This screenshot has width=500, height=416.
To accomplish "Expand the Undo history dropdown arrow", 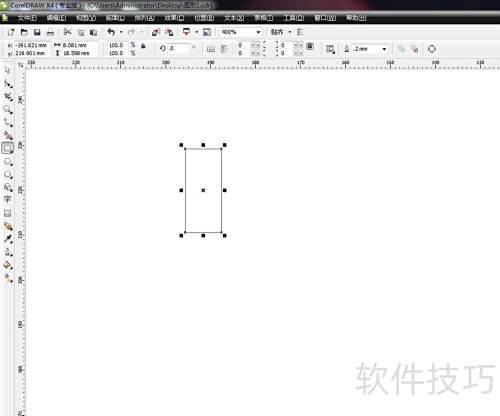I will (x=121, y=32).
